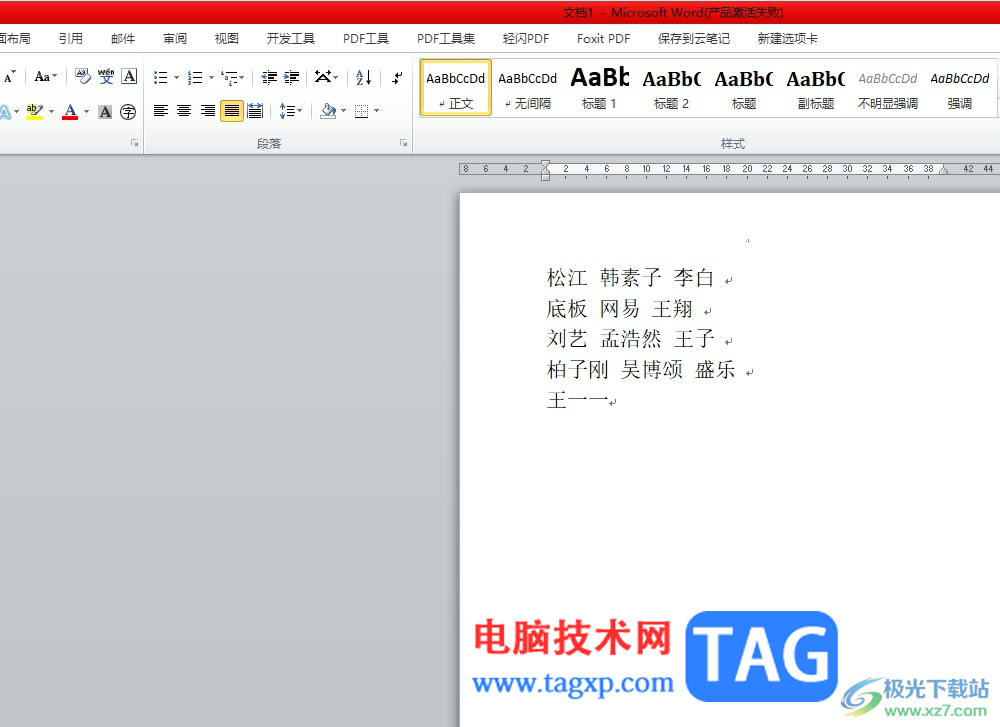1000x727 pixels.
Task: Expand highlight color dropdown arrow
Action: 51,112
